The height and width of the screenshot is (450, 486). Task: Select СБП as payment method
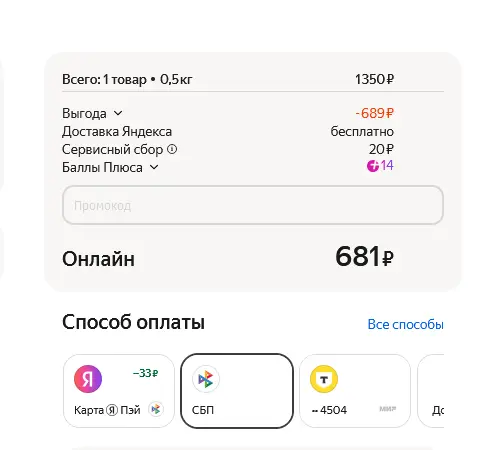[x=237, y=391]
